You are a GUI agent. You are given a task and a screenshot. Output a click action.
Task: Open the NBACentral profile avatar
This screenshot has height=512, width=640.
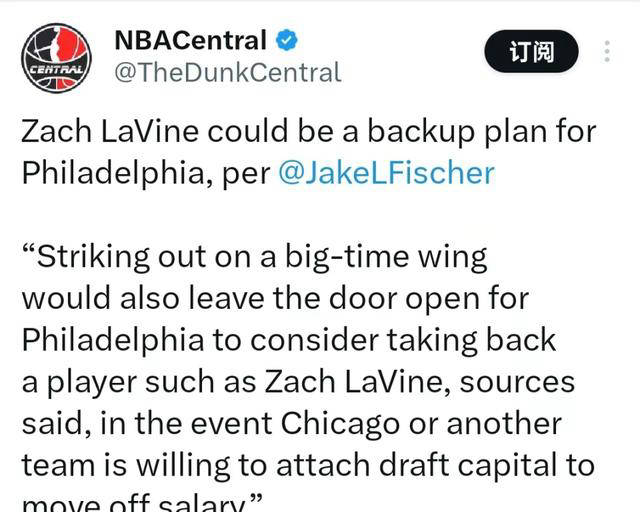56,58
